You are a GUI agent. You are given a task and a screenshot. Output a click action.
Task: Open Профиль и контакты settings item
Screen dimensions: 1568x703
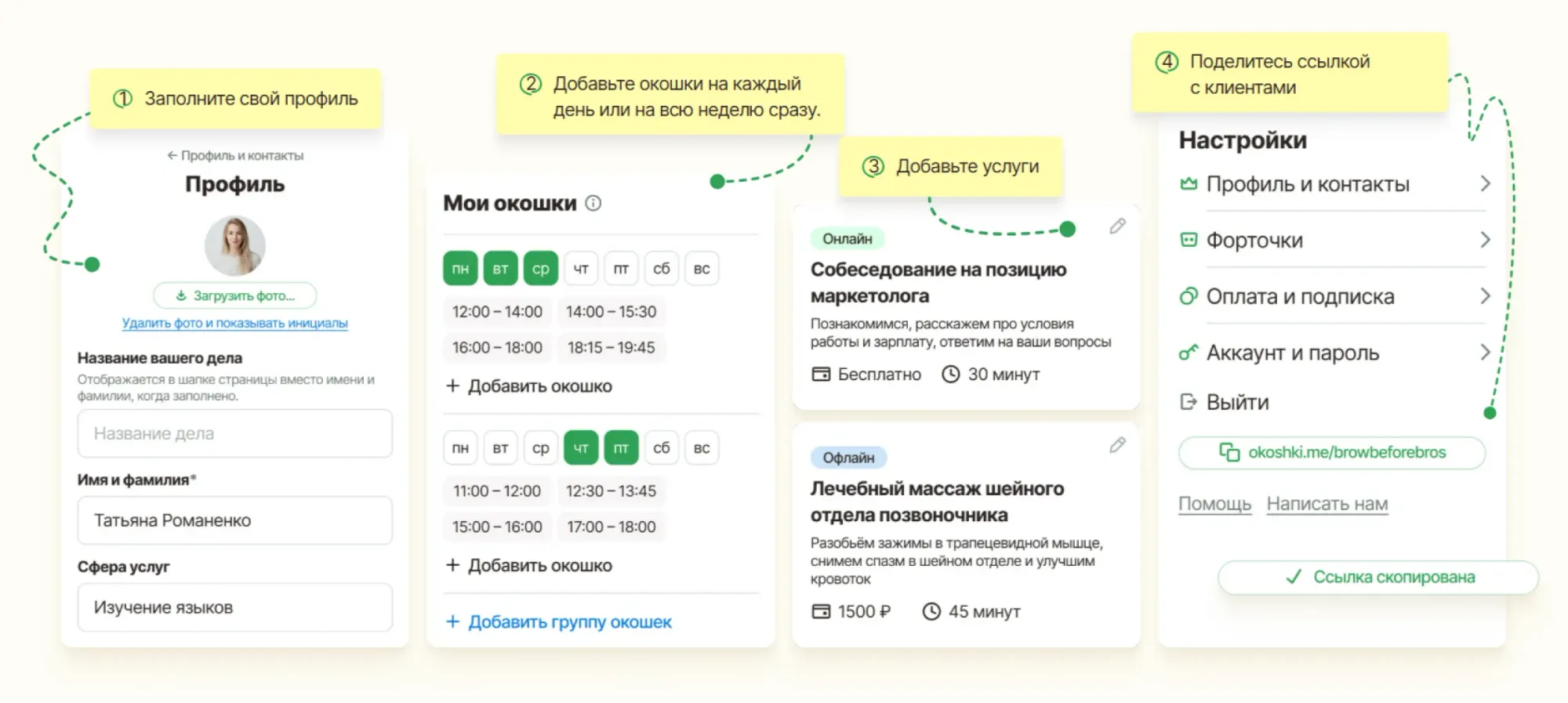point(1334,184)
